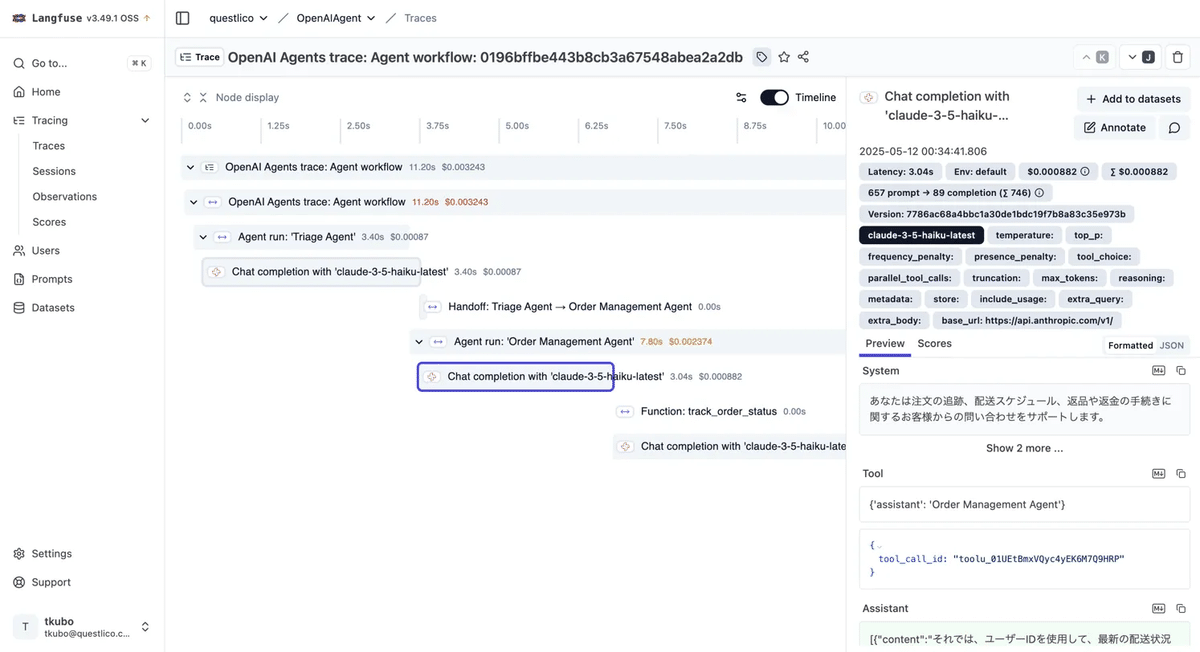1200x652 pixels.
Task: Star the current trace
Action: click(784, 56)
